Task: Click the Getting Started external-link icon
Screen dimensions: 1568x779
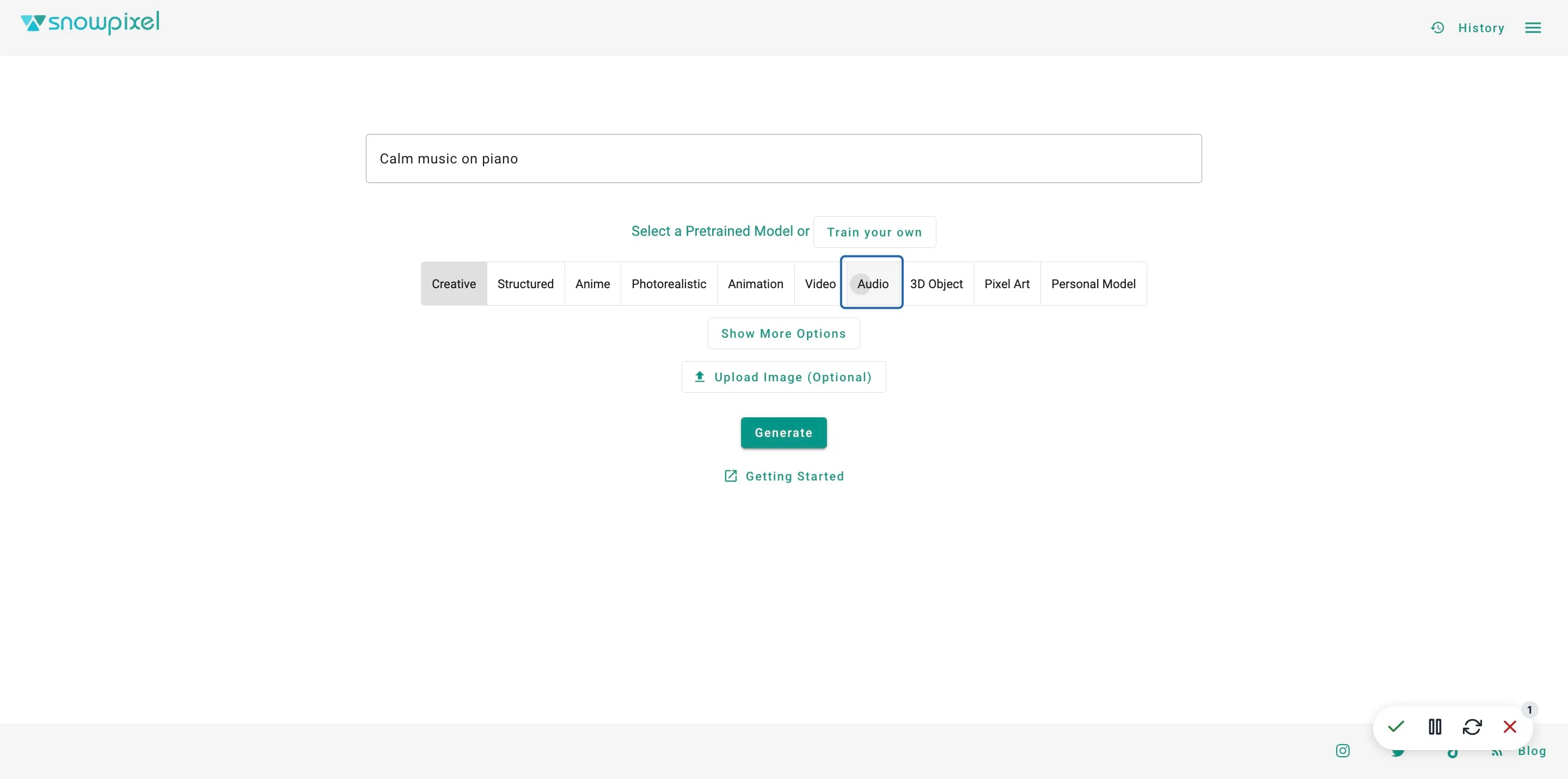Action: point(731,476)
